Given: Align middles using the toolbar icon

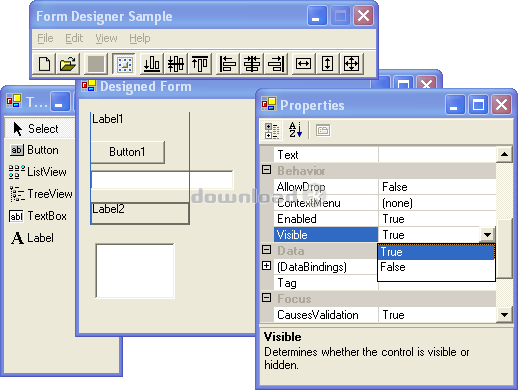Looking at the screenshot, I should click(176, 63).
